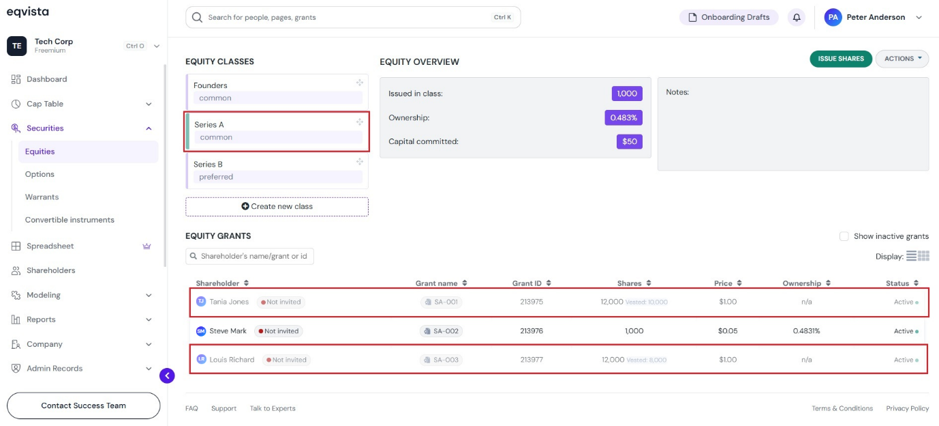Open Dashboard in the sidebar
Viewport: 939px width, 426px height.
tap(47, 79)
